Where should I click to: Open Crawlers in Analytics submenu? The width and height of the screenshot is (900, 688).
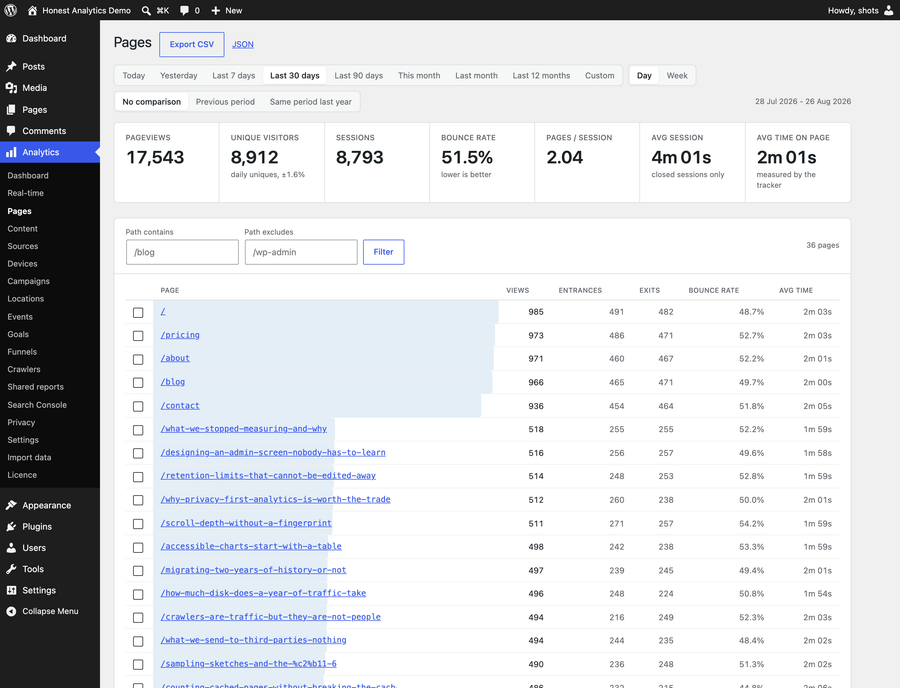click(24, 370)
